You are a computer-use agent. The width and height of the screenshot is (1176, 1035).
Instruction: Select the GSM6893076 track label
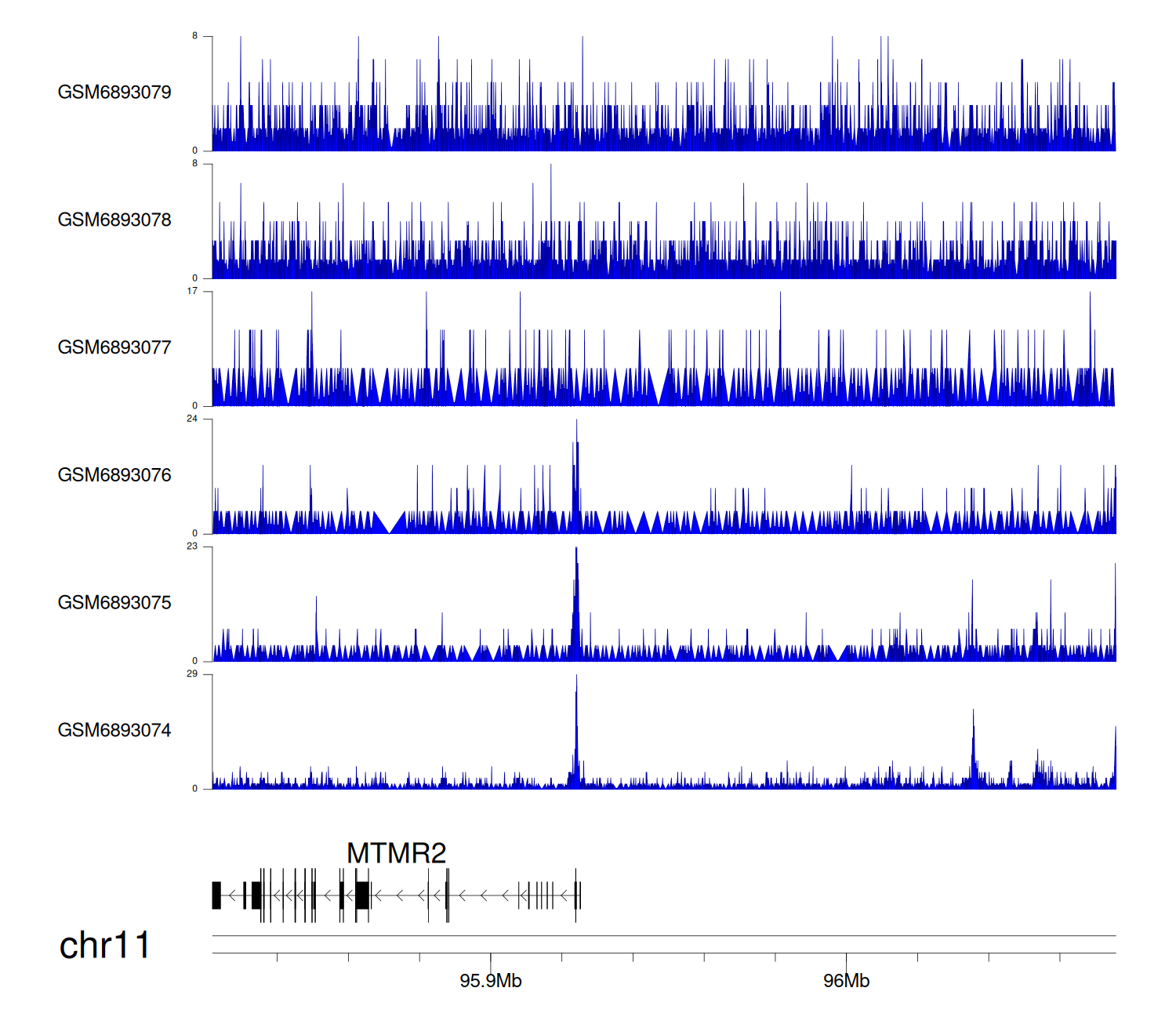coord(114,476)
